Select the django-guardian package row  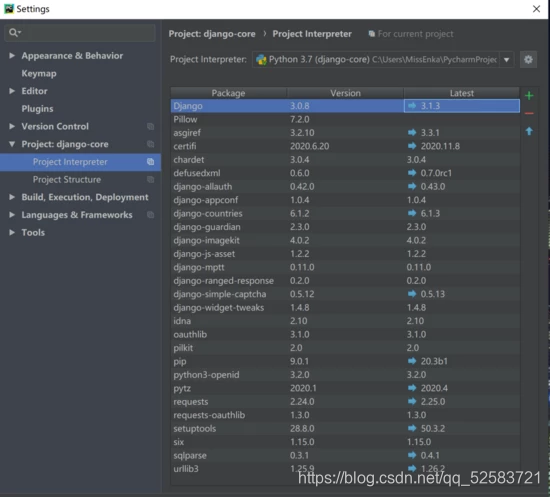(x=345, y=227)
